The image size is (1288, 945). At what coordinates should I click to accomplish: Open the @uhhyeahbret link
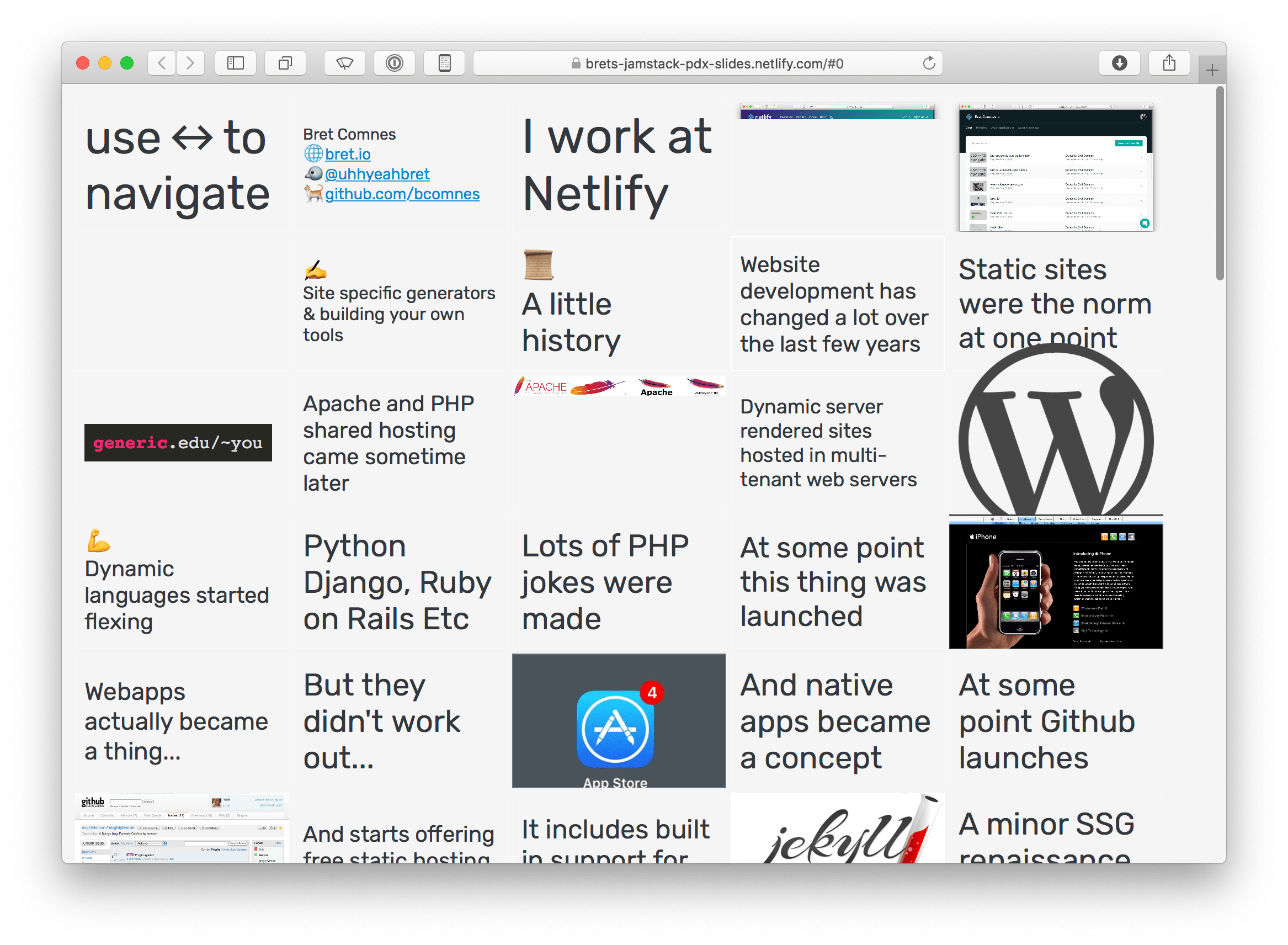pos(377,174)
